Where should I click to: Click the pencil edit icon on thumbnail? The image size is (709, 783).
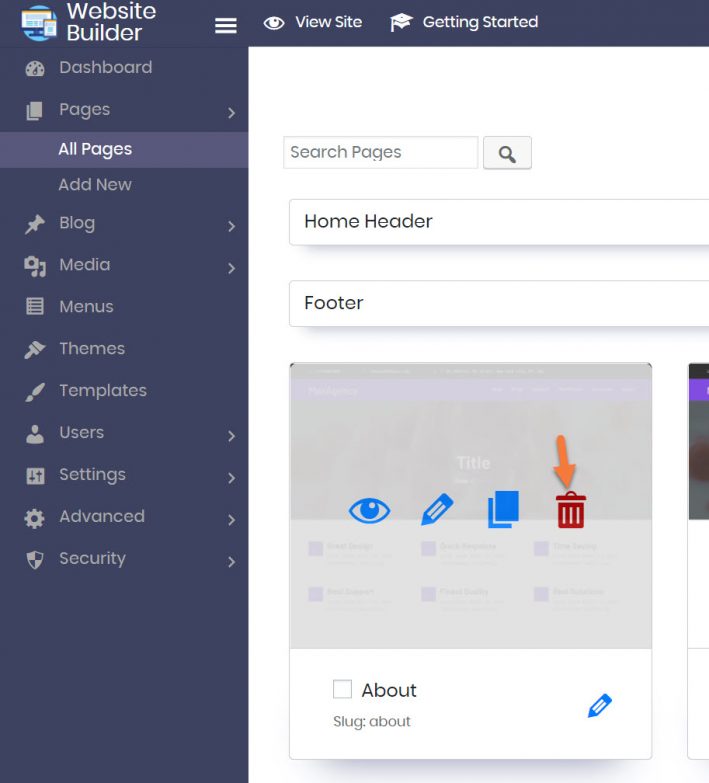coord(437,510)
